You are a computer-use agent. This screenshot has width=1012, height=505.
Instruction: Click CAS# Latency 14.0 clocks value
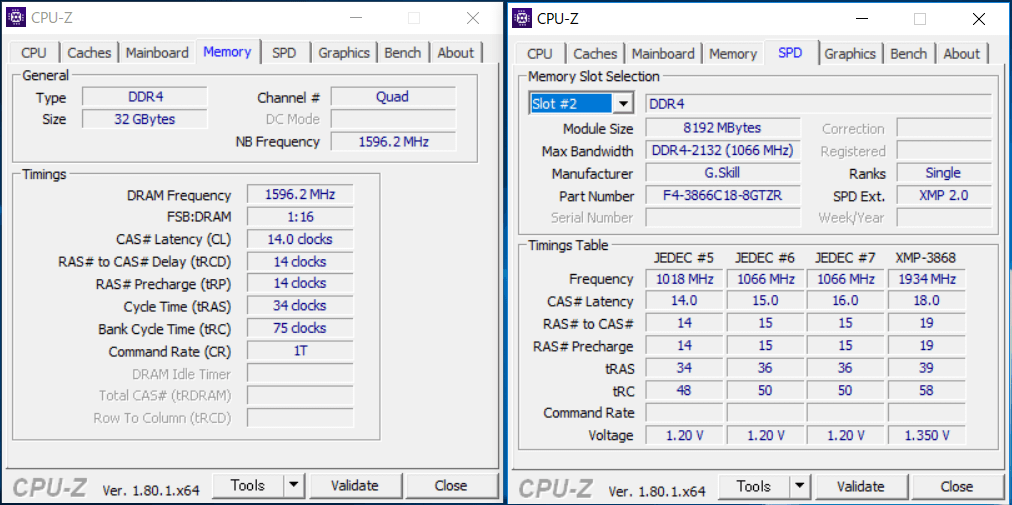[300, 239]
